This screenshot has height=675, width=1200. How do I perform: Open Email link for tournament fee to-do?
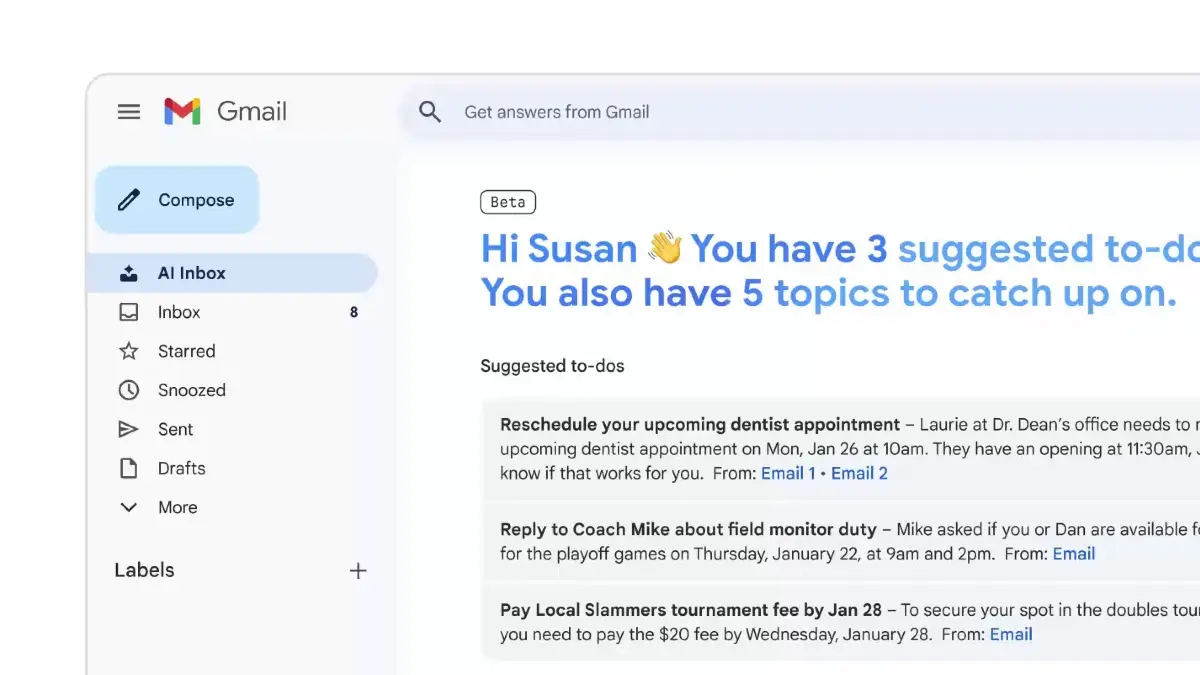click(x=1011, y=634)
